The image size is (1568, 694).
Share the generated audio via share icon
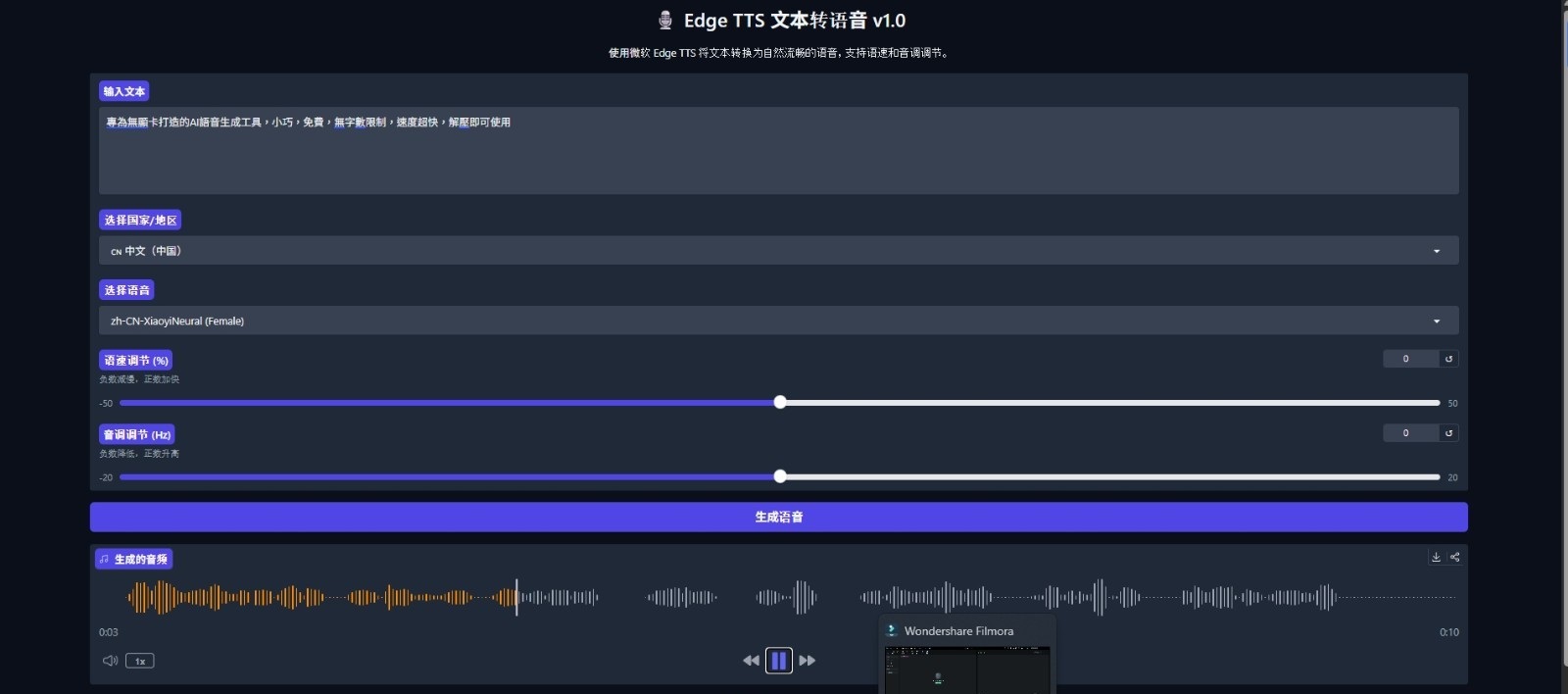(1455, 557)
